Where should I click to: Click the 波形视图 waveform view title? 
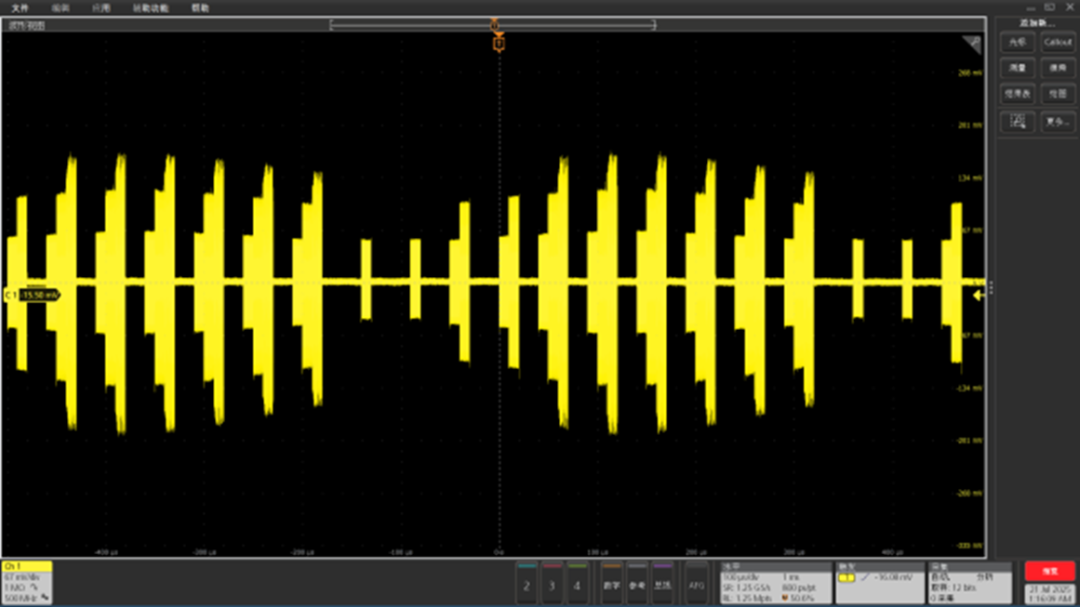pyautogui.click(x=27, y=25)
